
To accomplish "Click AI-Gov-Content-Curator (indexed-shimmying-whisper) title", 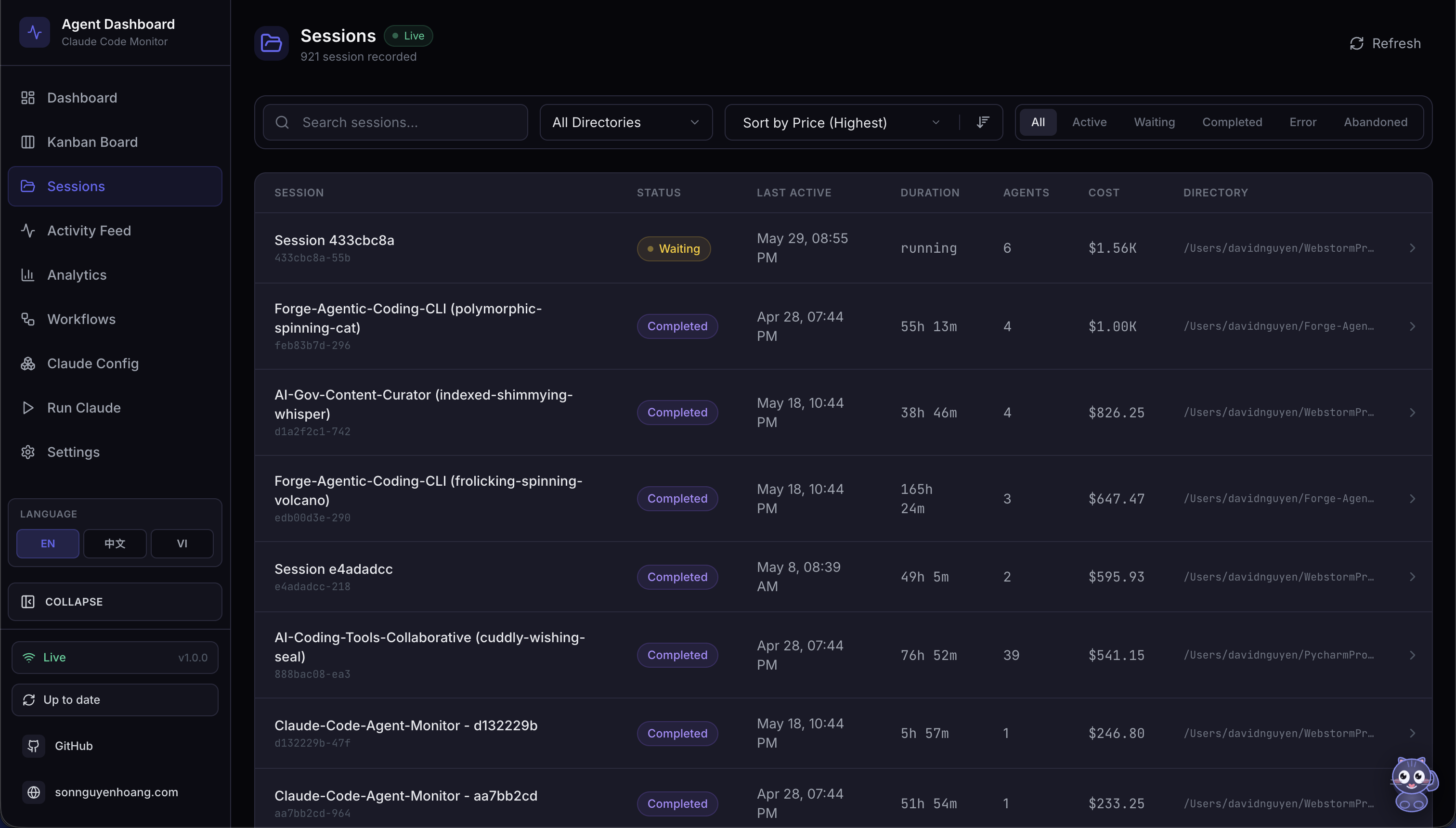I will [424, 404].
